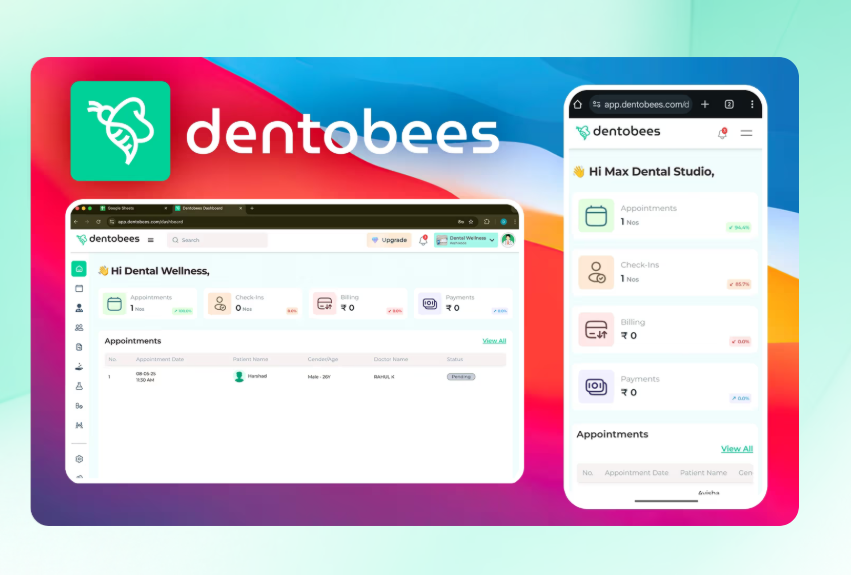This screenshot has height=575, width=851.
Task: Open the Home dashboard icon in desktop sidebar
Action: (x=79, y=269)
